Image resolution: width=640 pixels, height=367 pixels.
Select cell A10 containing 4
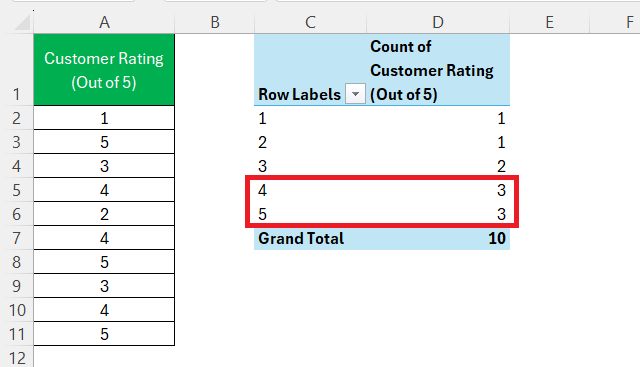104,310
